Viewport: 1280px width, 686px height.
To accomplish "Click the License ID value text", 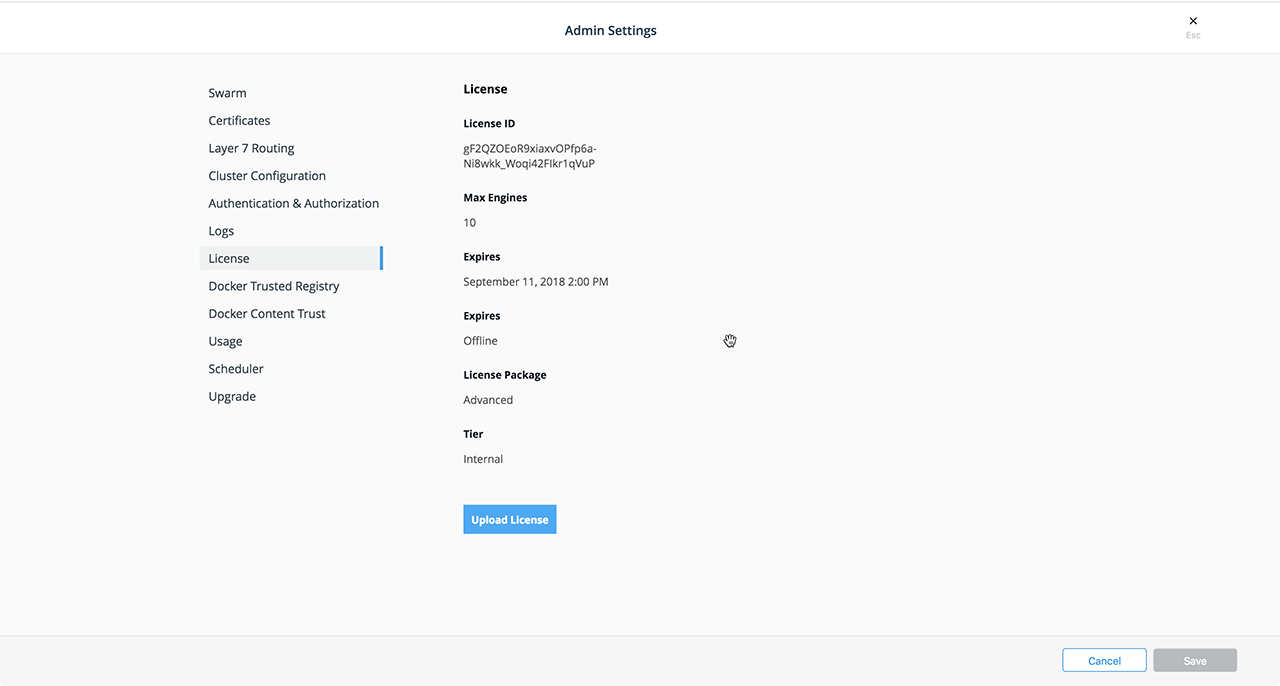I will pyautogui.click(x=529, y=156).
